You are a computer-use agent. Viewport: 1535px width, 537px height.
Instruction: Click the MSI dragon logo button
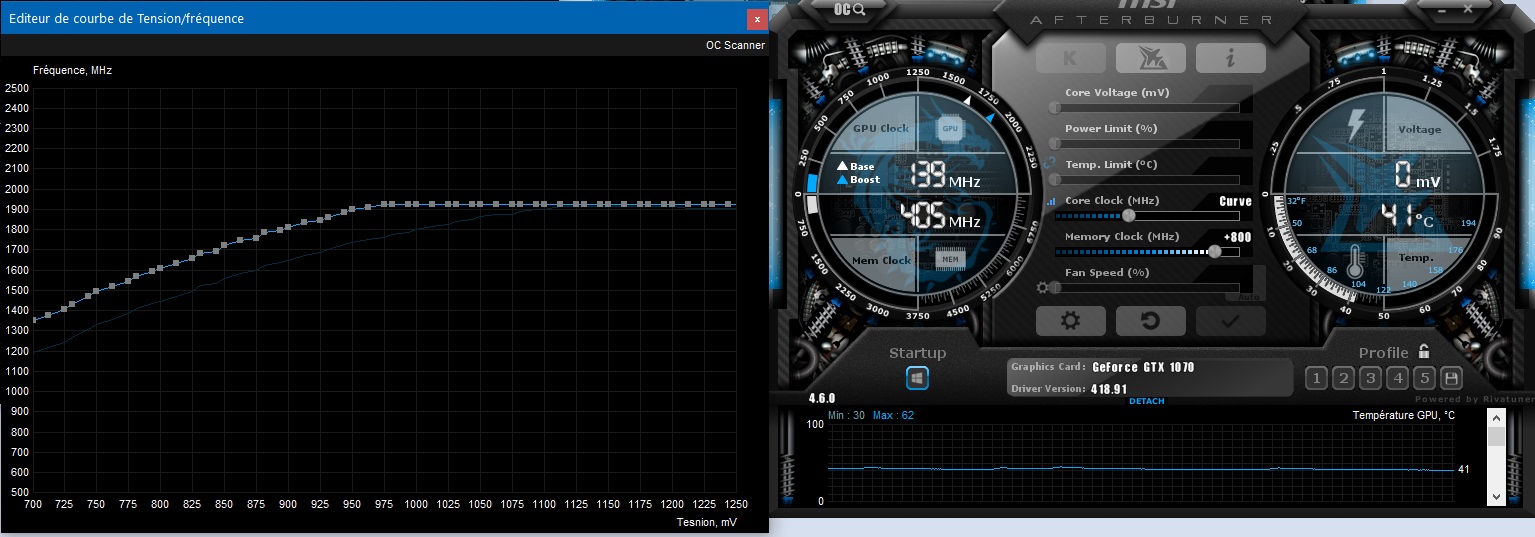(1150, 58)
